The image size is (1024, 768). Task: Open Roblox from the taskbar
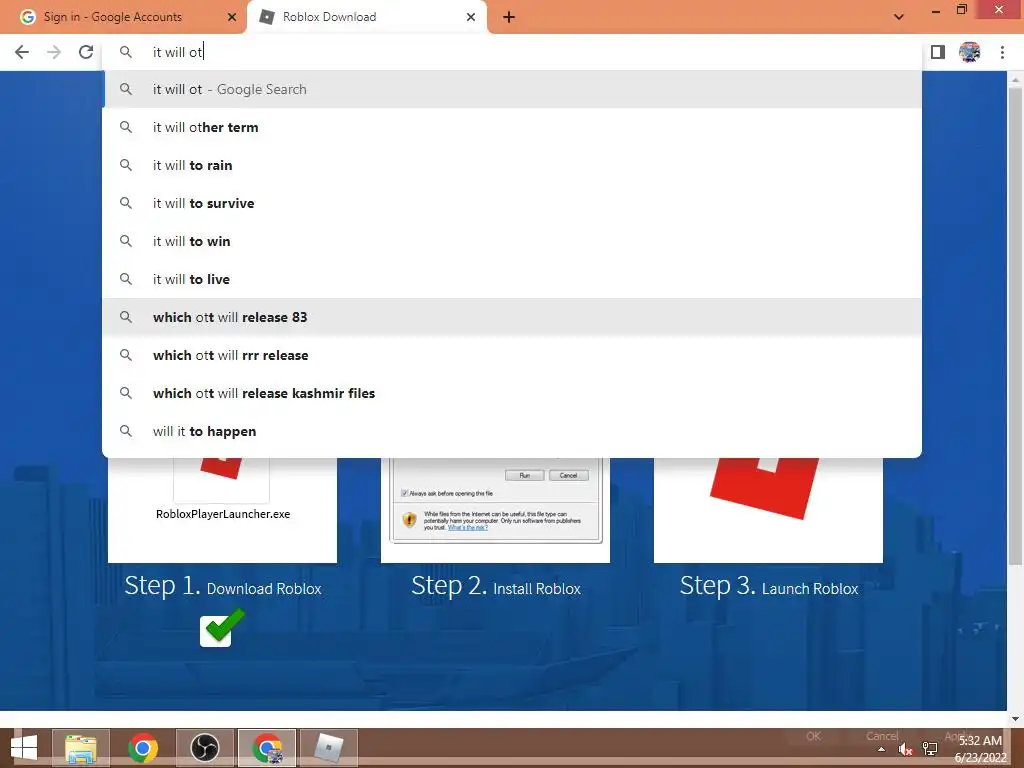click(328, 748)
